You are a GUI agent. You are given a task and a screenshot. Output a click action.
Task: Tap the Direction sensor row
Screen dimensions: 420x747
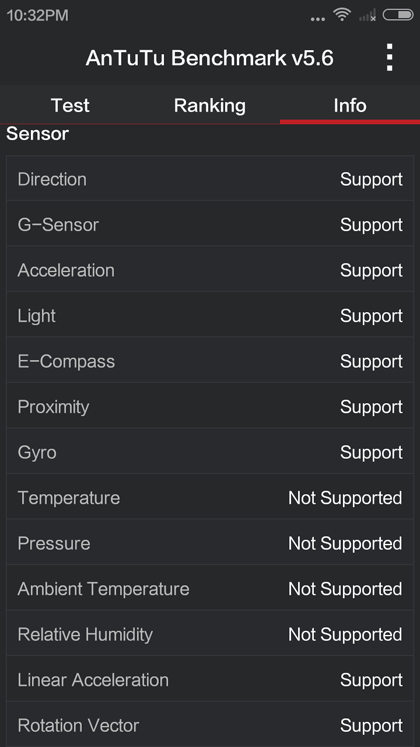click(x=210, y=179)
